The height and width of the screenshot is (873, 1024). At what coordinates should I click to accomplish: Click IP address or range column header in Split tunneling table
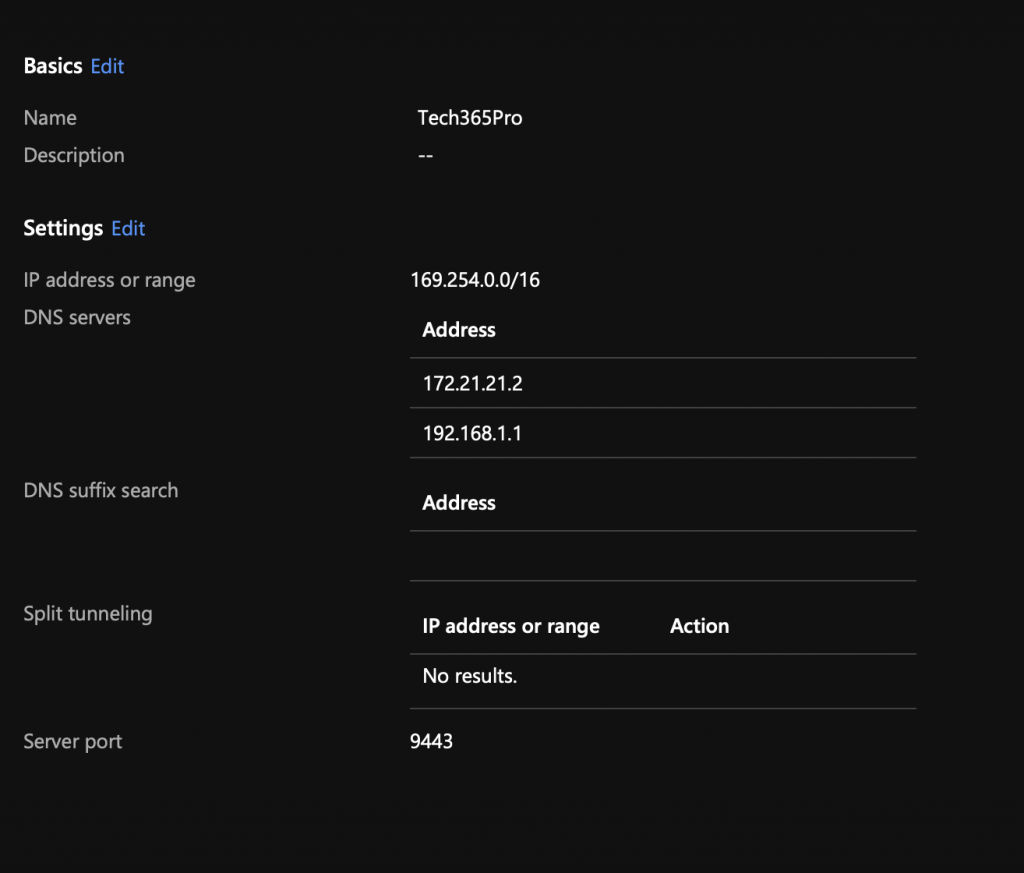tap(511, 626)
